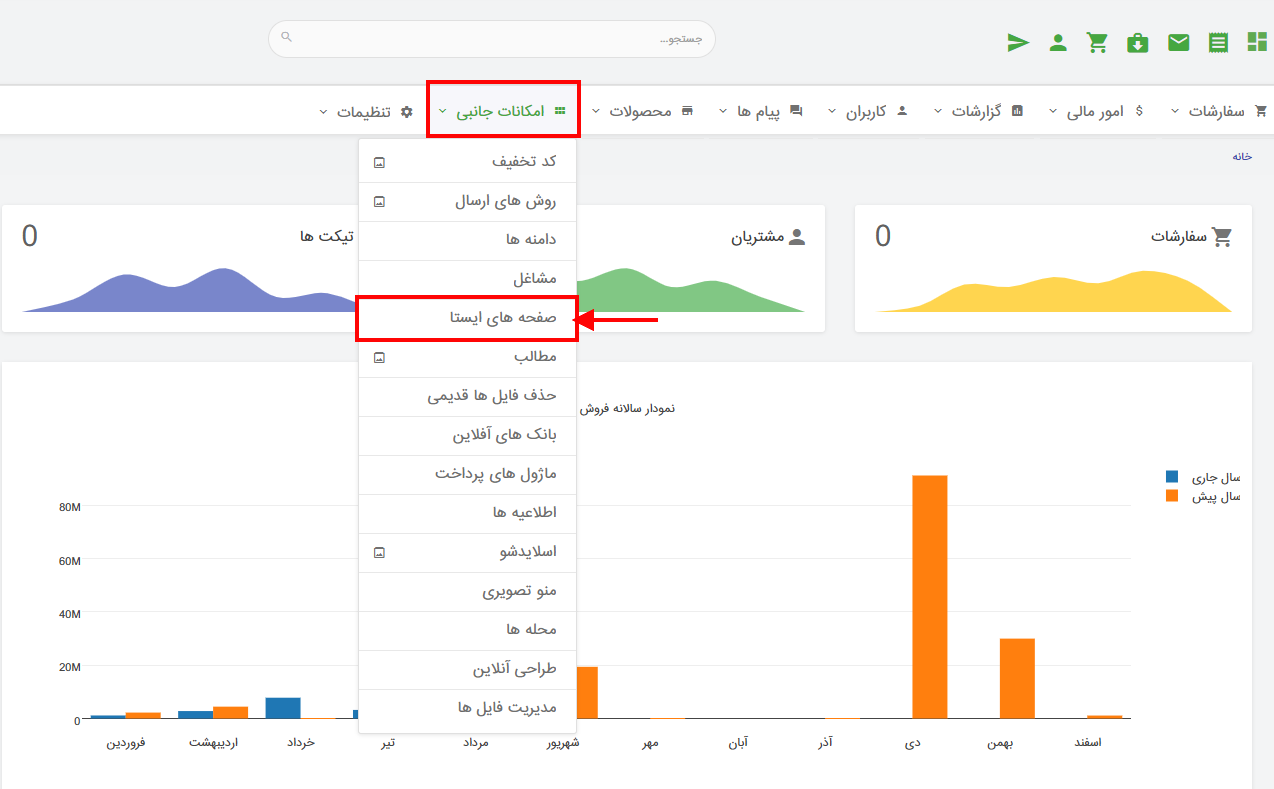The image size is (1274, 789).
Task: Click the store icon beside محصولات
Action: coord(687,111)
